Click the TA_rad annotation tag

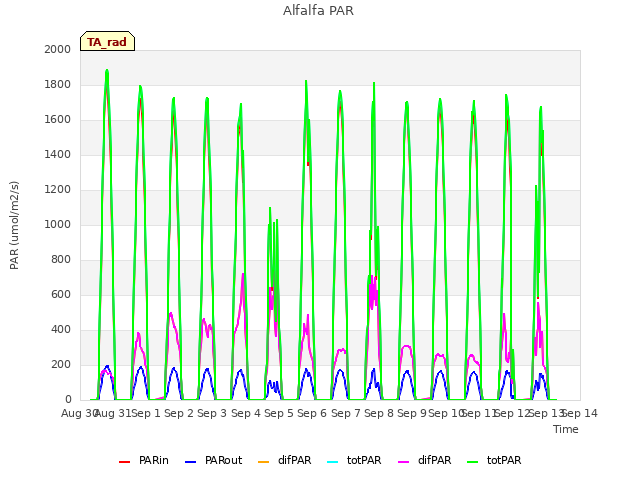tap(107, 41)
